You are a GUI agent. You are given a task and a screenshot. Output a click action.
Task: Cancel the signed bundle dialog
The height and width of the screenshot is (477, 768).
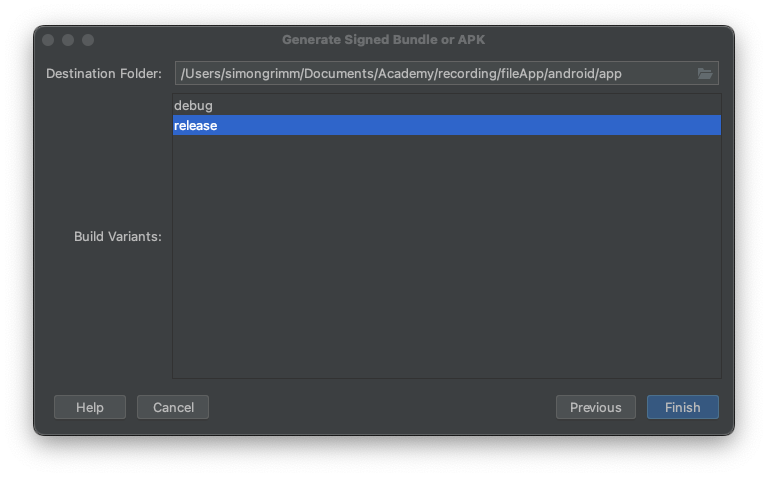[x=173, y=407]
